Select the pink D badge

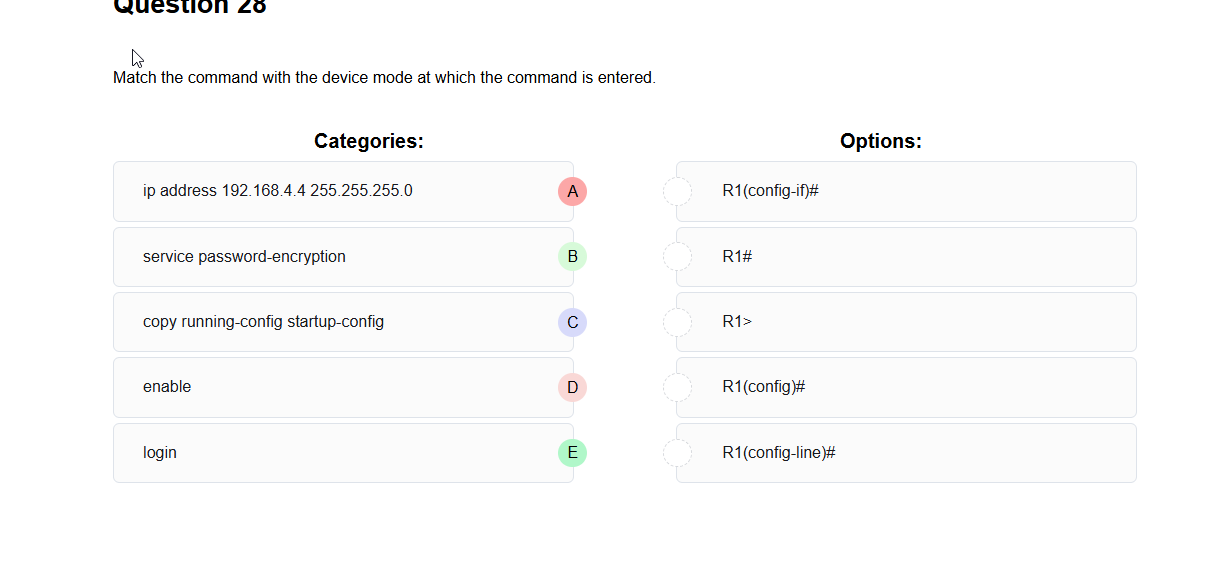tap(572, 387)
